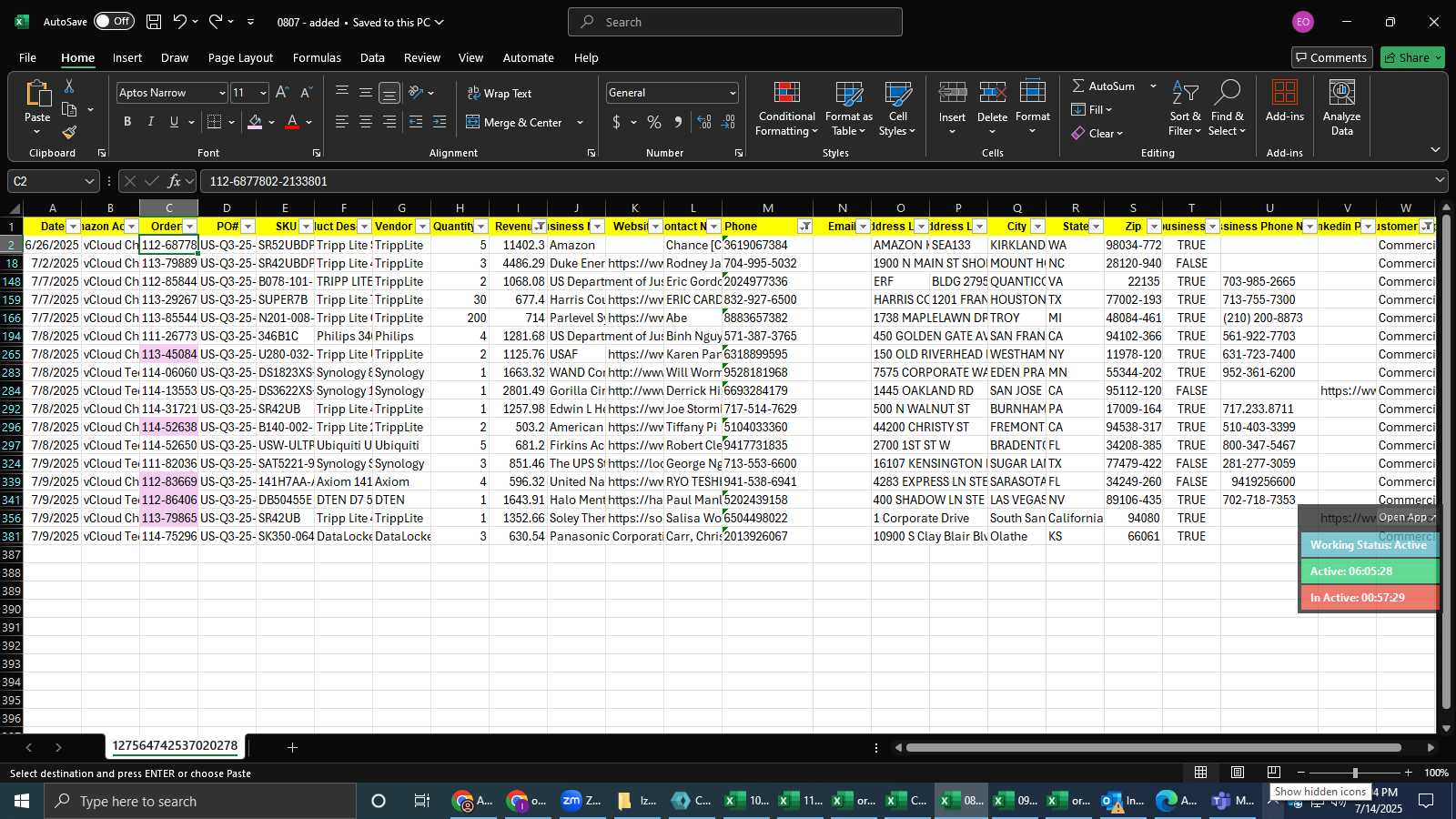Increase font size with the larger A icon
The height and width of the screenshot is (819, 1456).
(x=282, y=93)
